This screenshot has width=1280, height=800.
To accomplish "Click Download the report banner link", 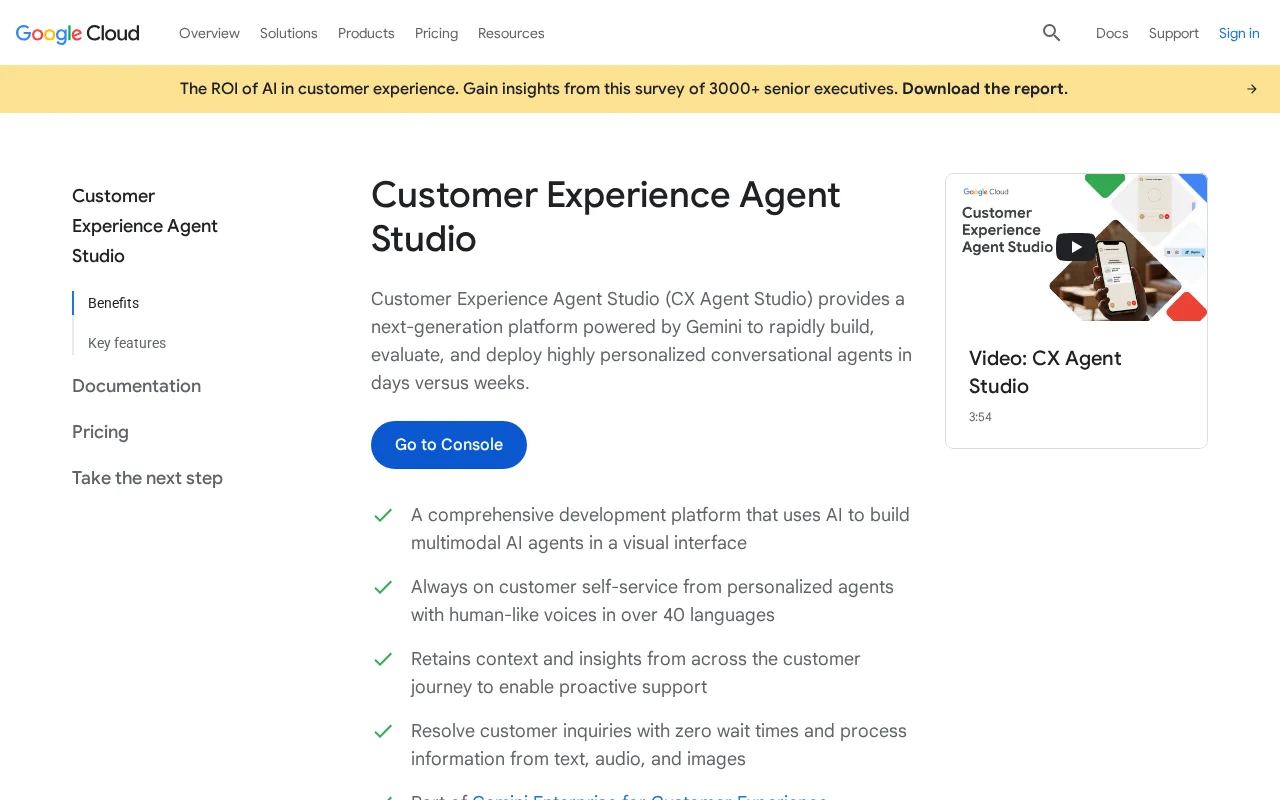I will [985, 89].
